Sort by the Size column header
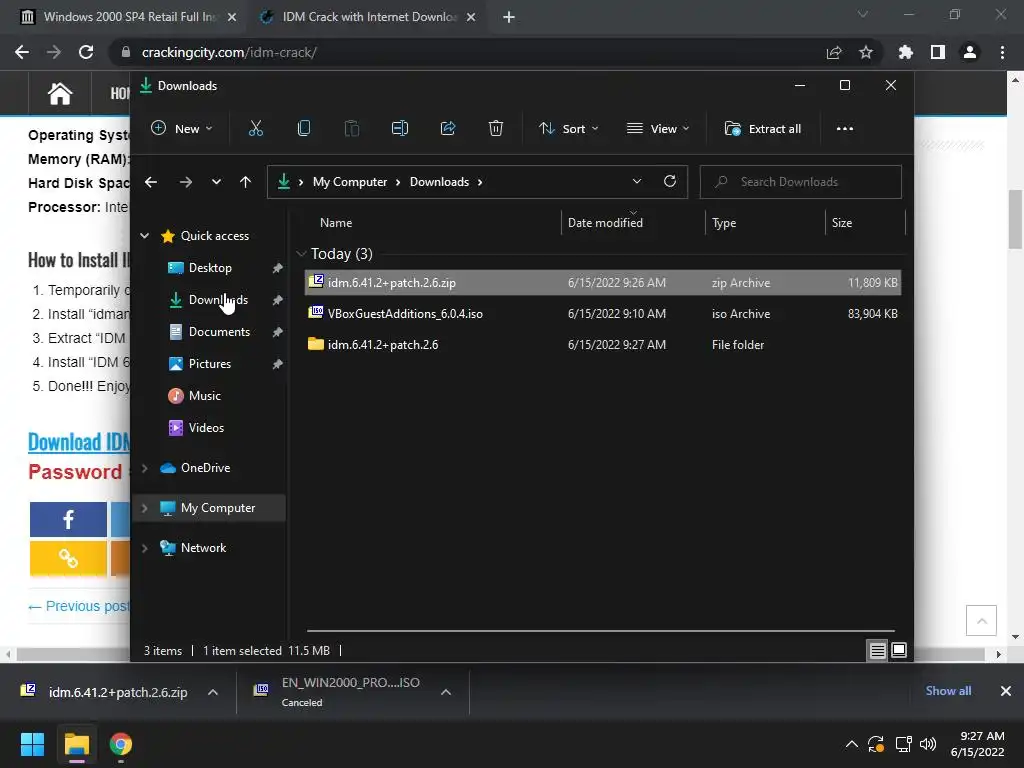The height and width of the screenshot is (768, 1024). pos(841,223)
